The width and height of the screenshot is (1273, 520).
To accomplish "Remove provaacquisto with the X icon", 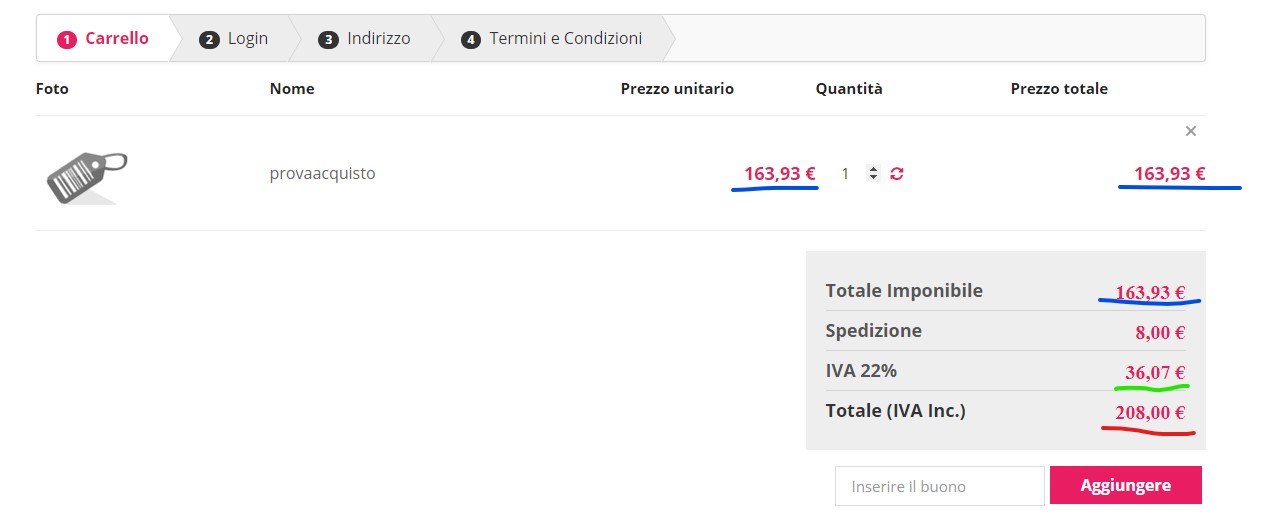I will 1190,131.
